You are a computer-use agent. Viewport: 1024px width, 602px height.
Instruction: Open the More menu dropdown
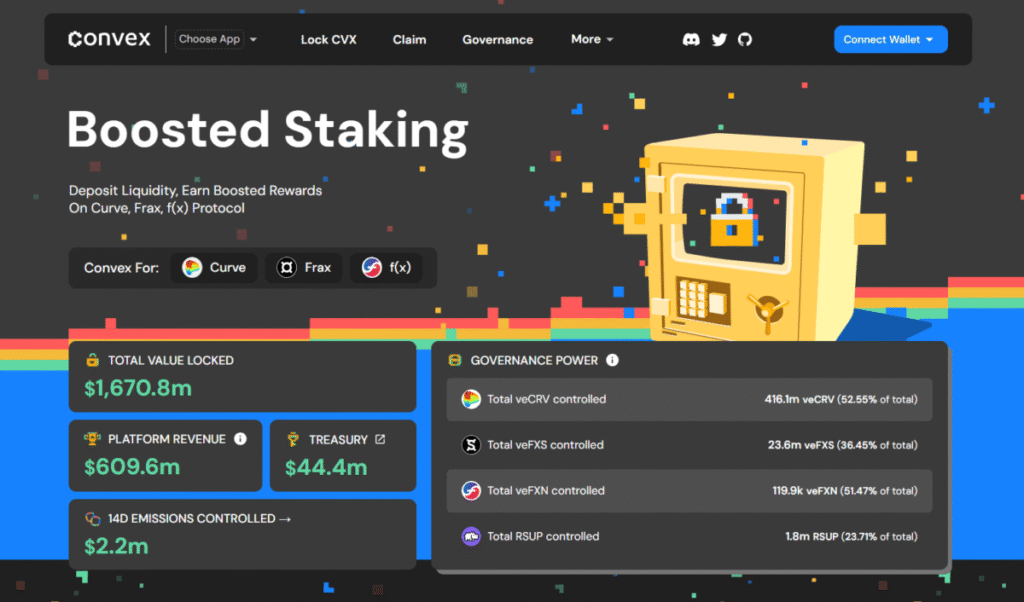592,40
